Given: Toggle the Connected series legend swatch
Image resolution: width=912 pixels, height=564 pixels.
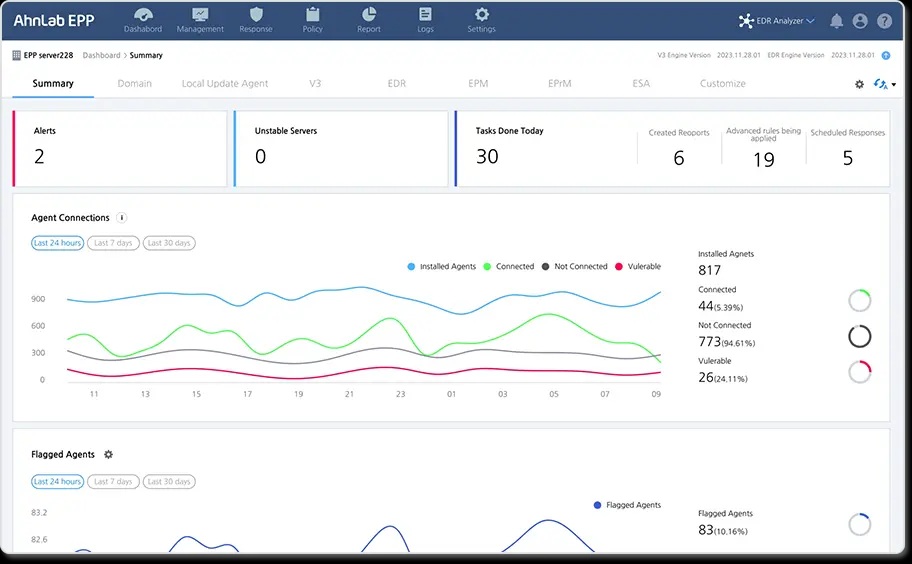Looking at the screenshot, I should point(487,266).
